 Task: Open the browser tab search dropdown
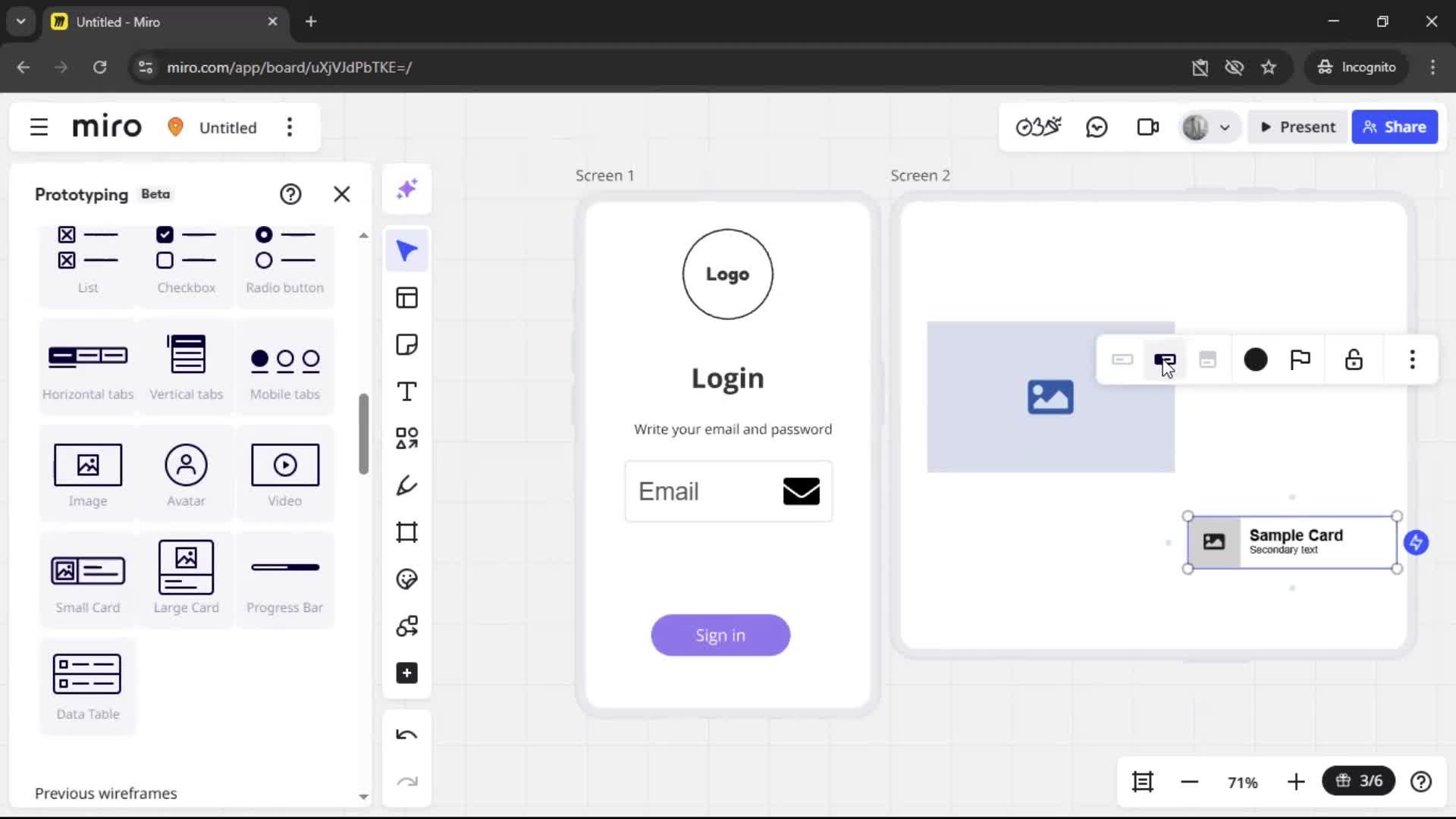coord(21,21)
